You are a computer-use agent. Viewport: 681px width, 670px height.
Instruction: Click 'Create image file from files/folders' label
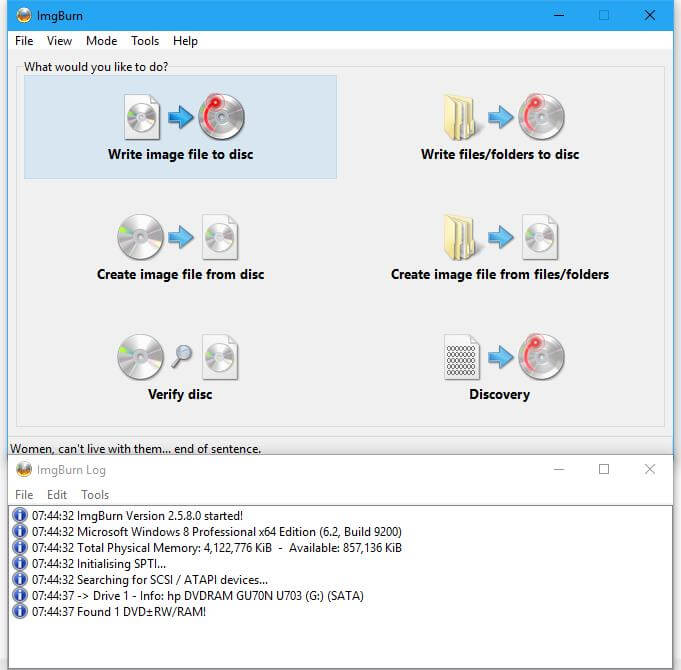[500, 274]
